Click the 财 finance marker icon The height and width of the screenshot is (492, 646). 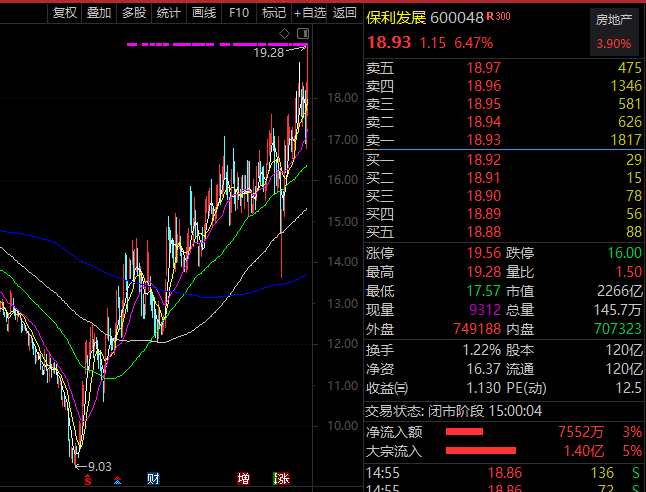pyautogui.click(x=153, y=479)
